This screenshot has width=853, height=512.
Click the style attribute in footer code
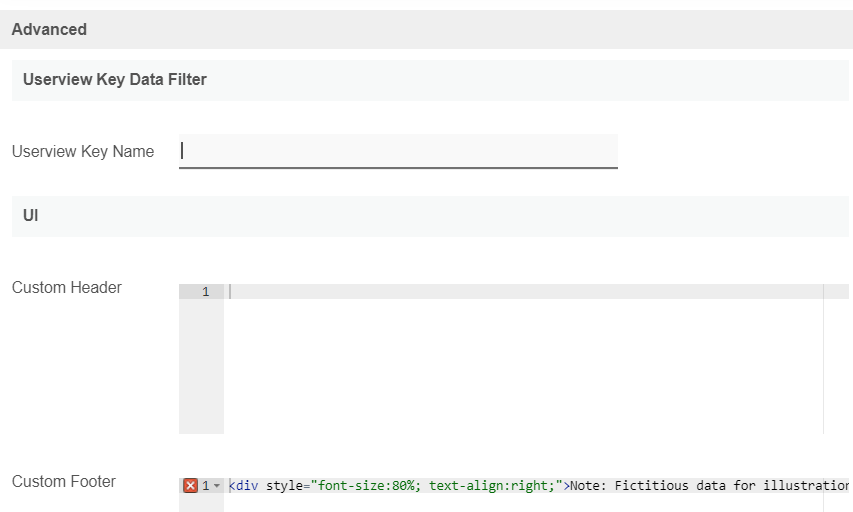tap(285, 486)
